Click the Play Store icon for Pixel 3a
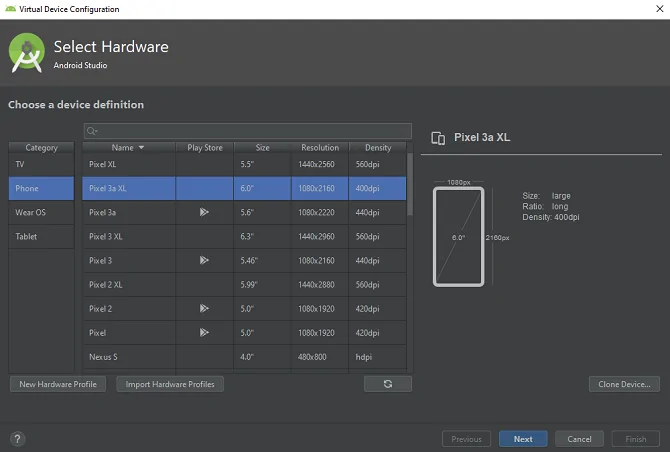Screen dimensions: 670x452 (204, 212)
